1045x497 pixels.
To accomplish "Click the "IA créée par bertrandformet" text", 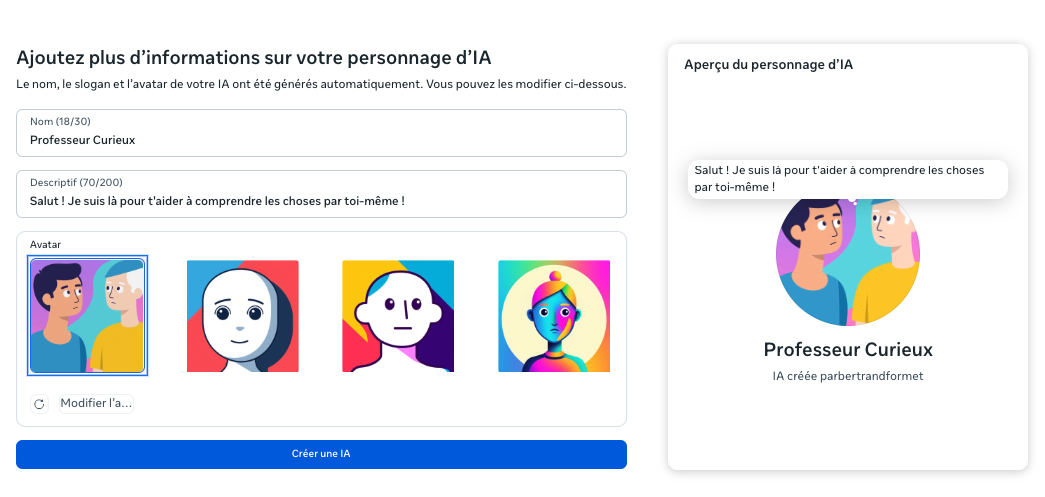I will point(847,376).
